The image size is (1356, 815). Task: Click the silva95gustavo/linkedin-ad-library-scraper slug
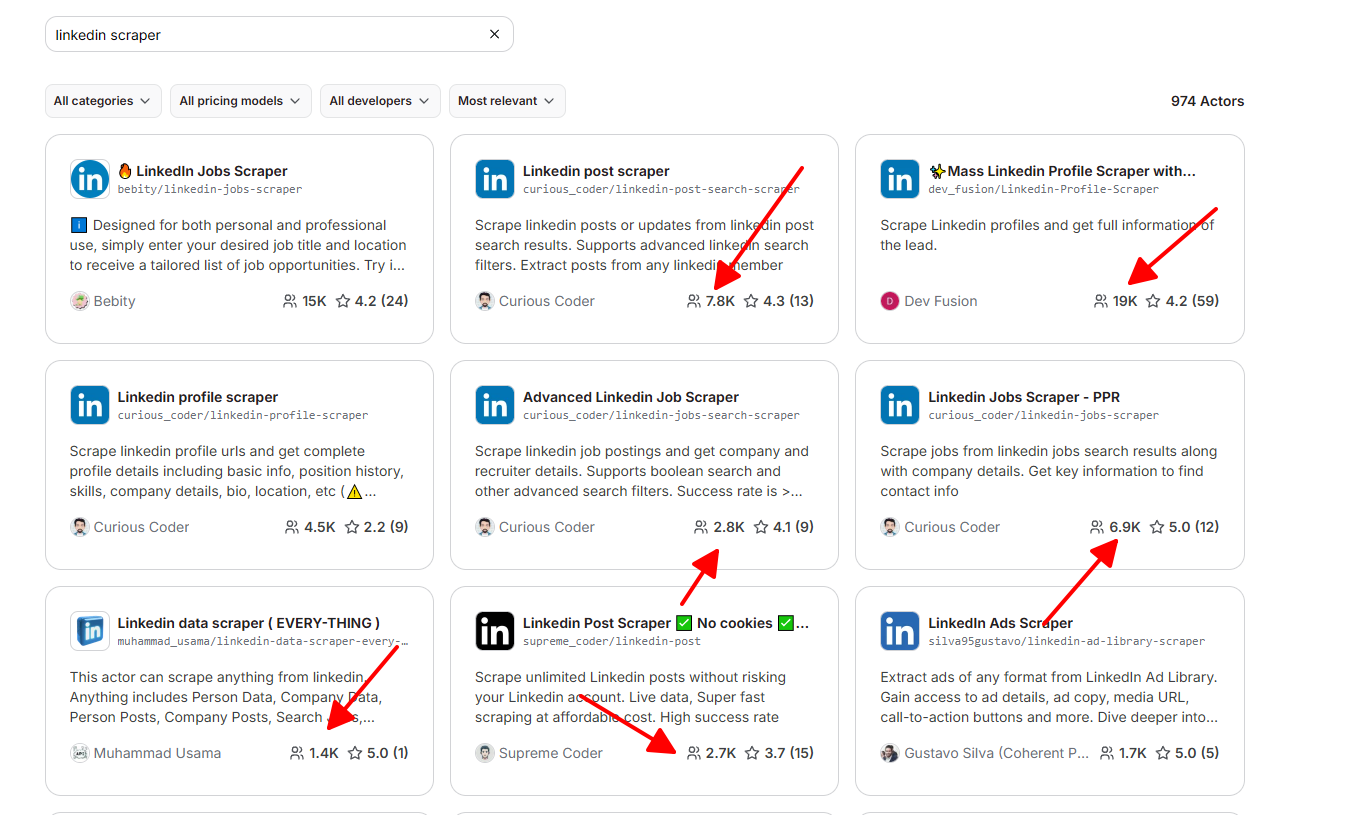point(1066,641)
